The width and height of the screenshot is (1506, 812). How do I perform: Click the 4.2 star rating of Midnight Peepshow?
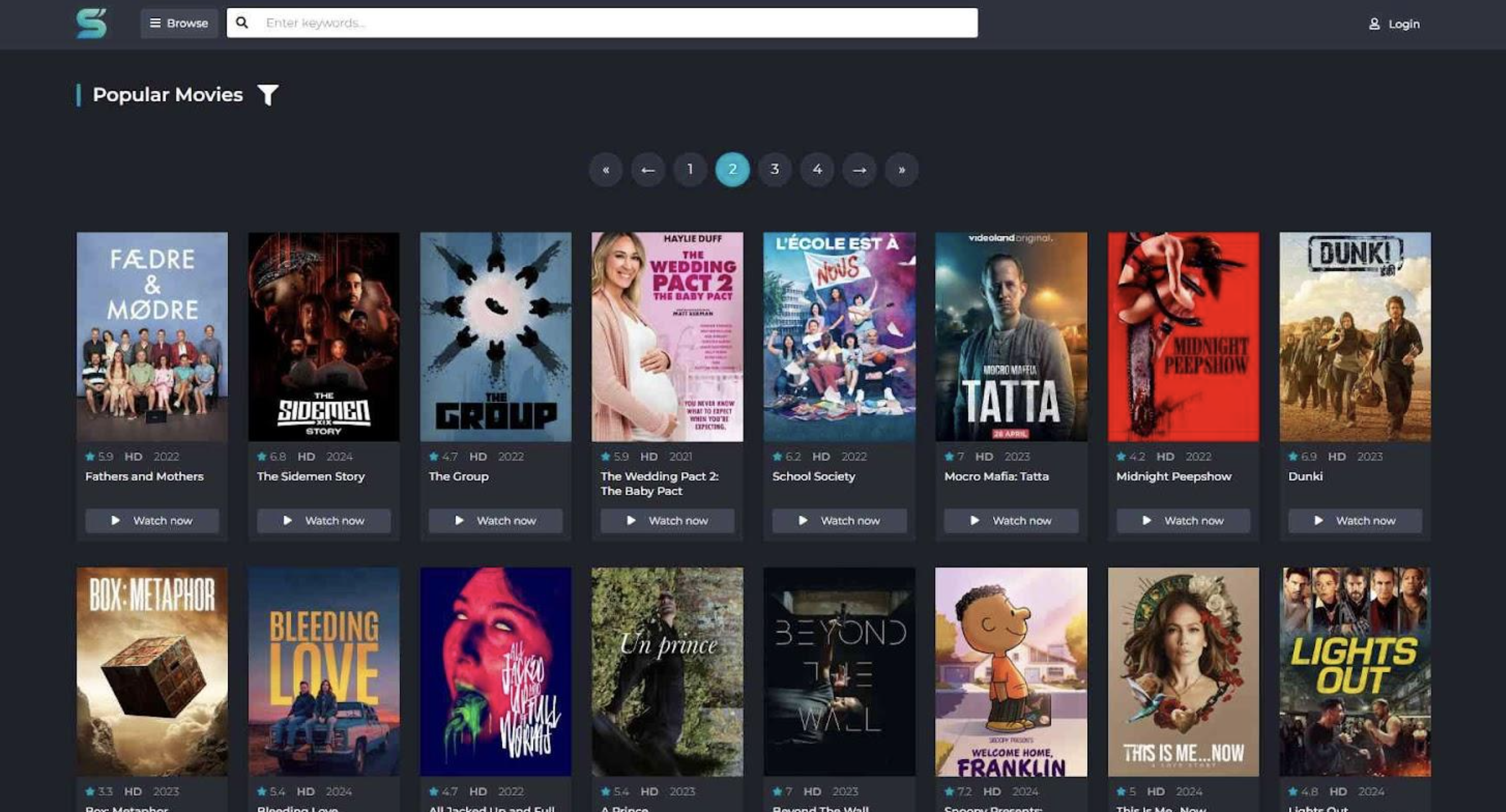[x=1130, y=456]
